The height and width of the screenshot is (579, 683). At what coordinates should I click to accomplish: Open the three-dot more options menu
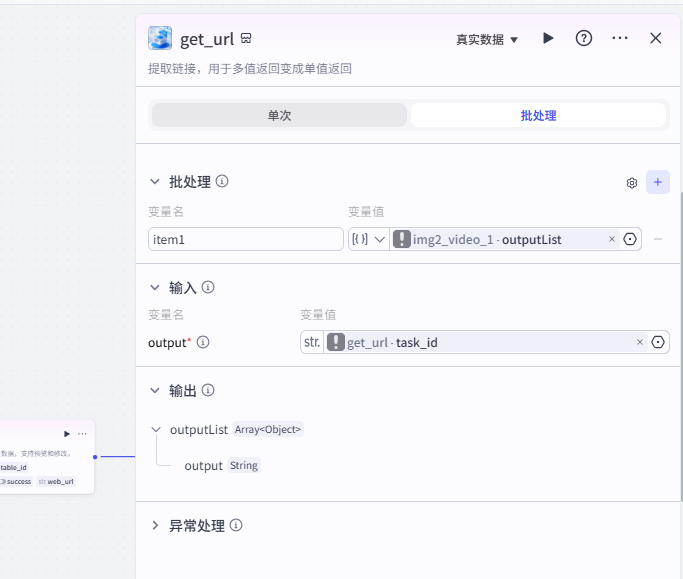pos(620,38)
